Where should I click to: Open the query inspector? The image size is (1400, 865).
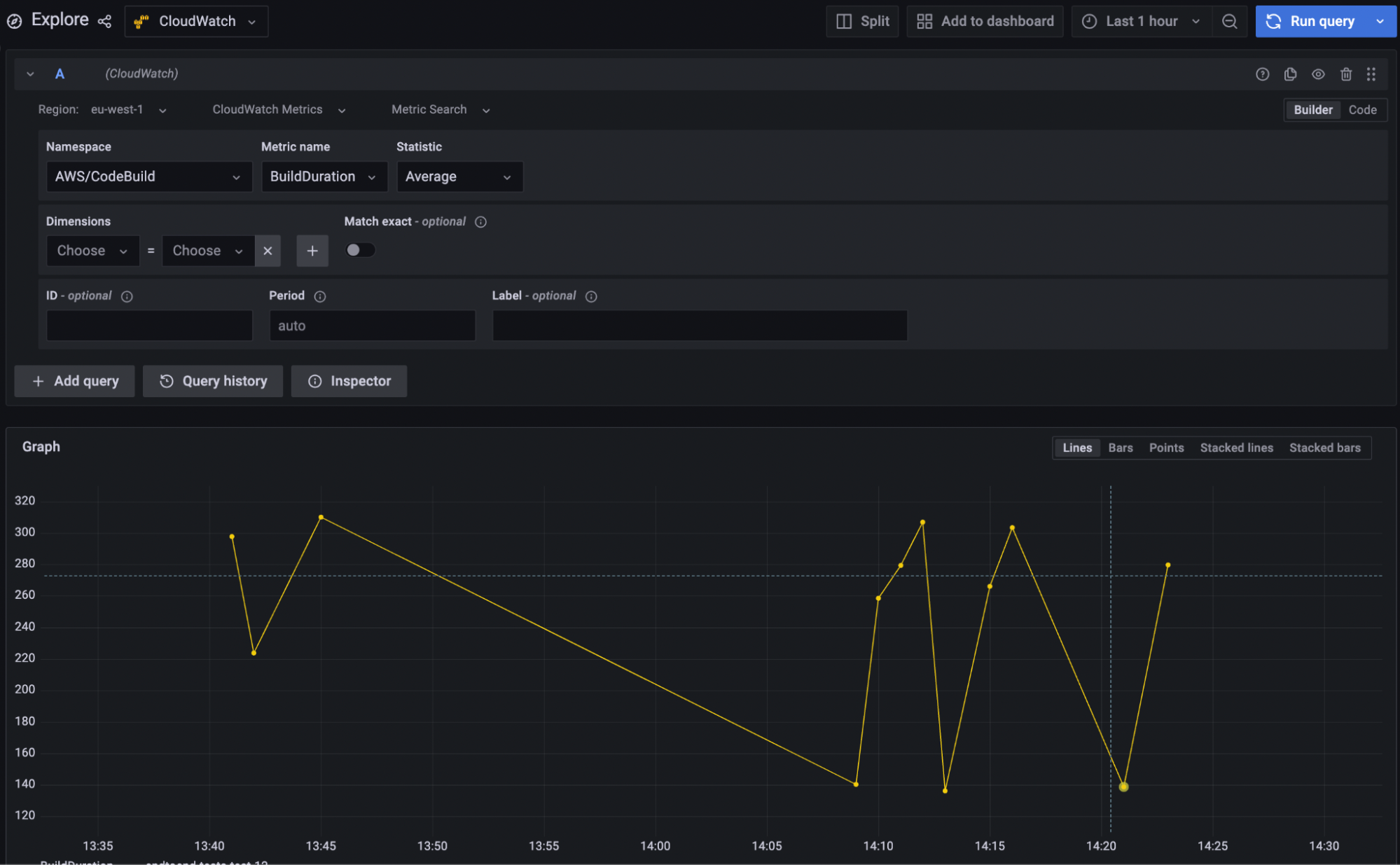click(349, 381)
